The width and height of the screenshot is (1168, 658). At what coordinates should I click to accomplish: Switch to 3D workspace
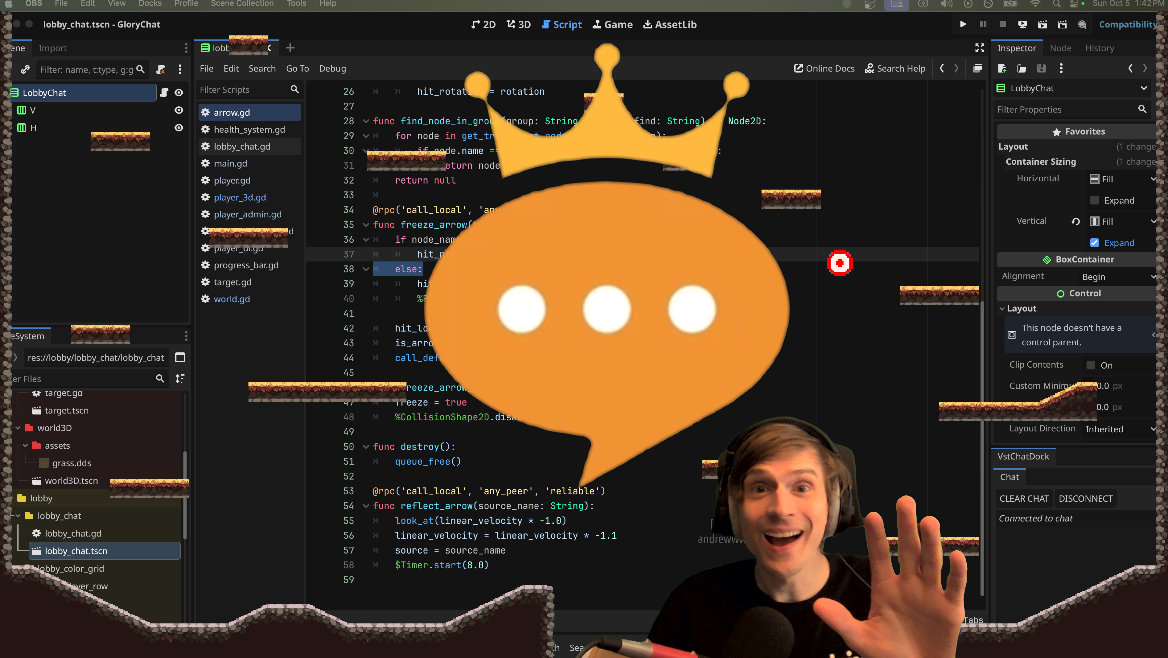[x=518, y=25]
